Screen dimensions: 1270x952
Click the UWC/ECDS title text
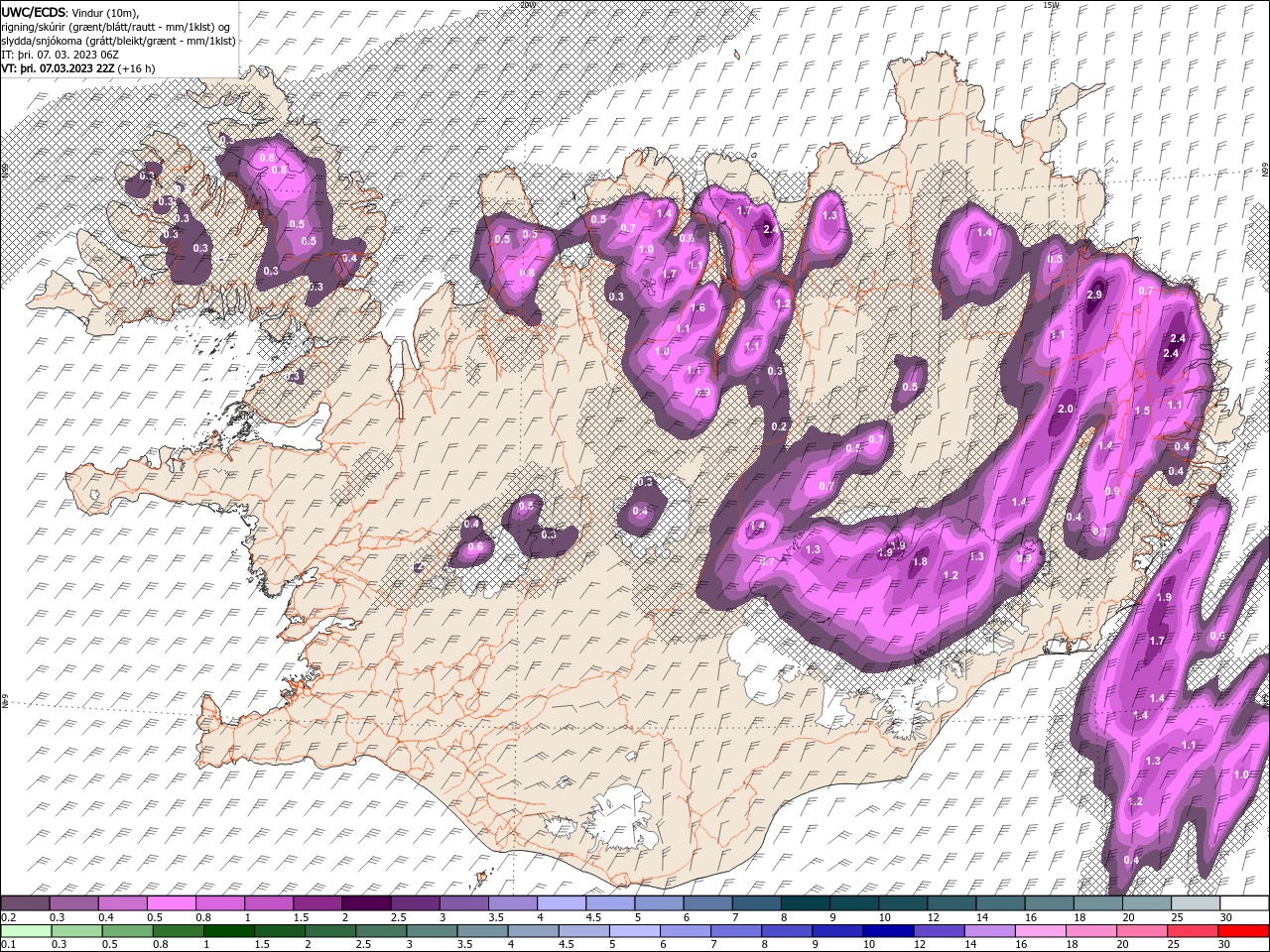[x=34, y=12]
